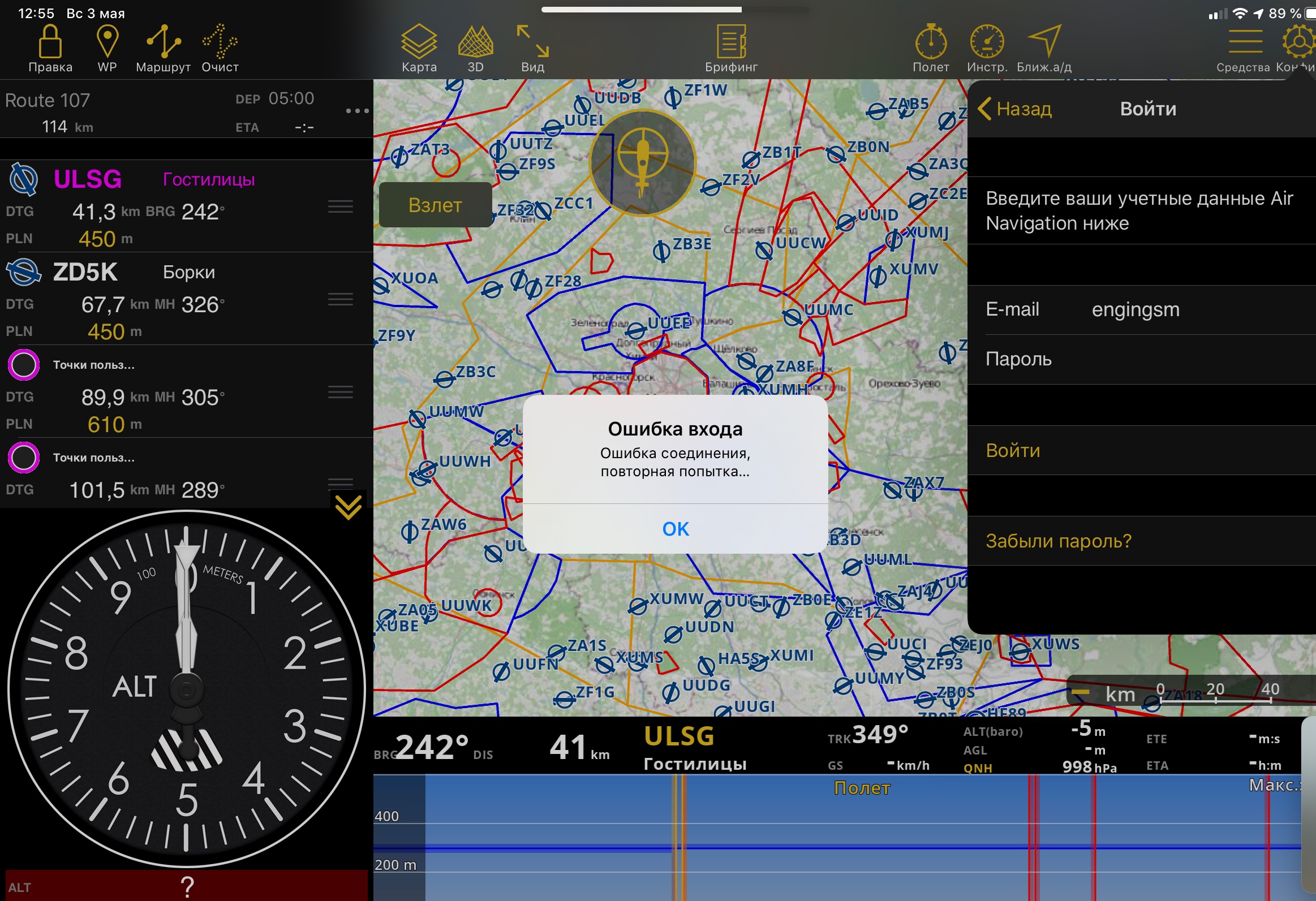
Task: Expand route list with double chevron
Action: [348, 507]
